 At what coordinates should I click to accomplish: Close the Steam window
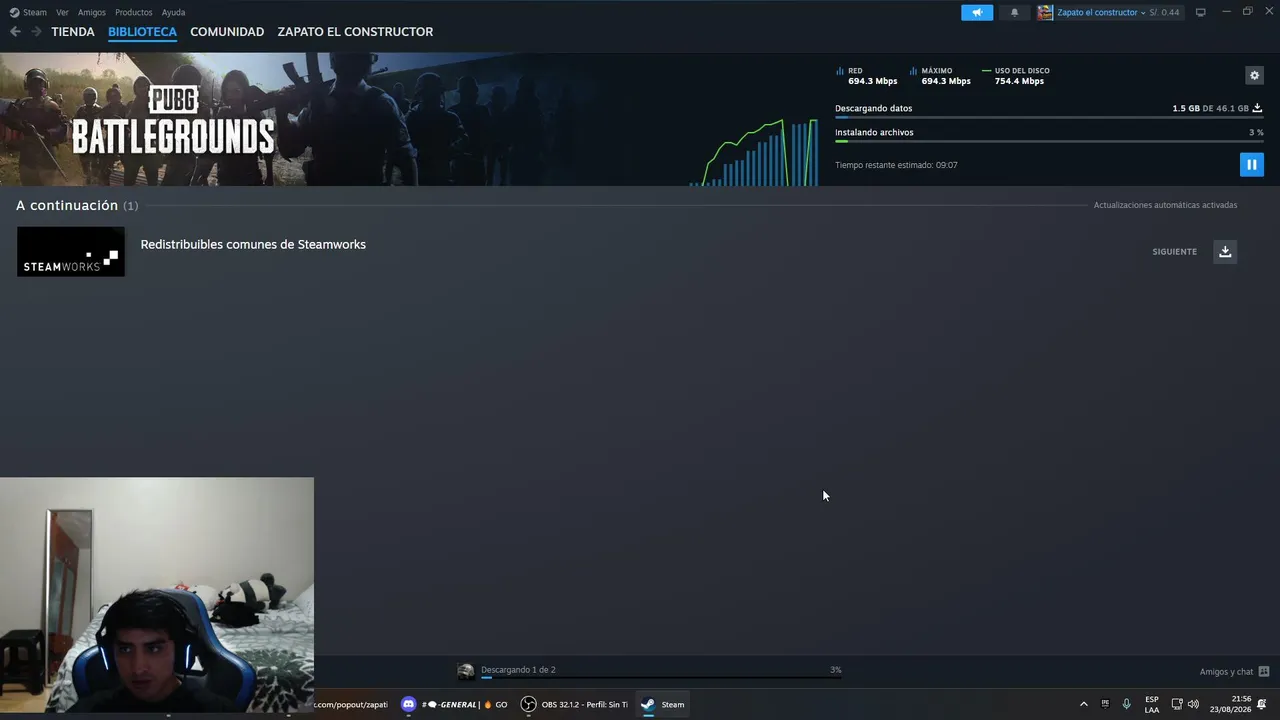coord(1268,12)
